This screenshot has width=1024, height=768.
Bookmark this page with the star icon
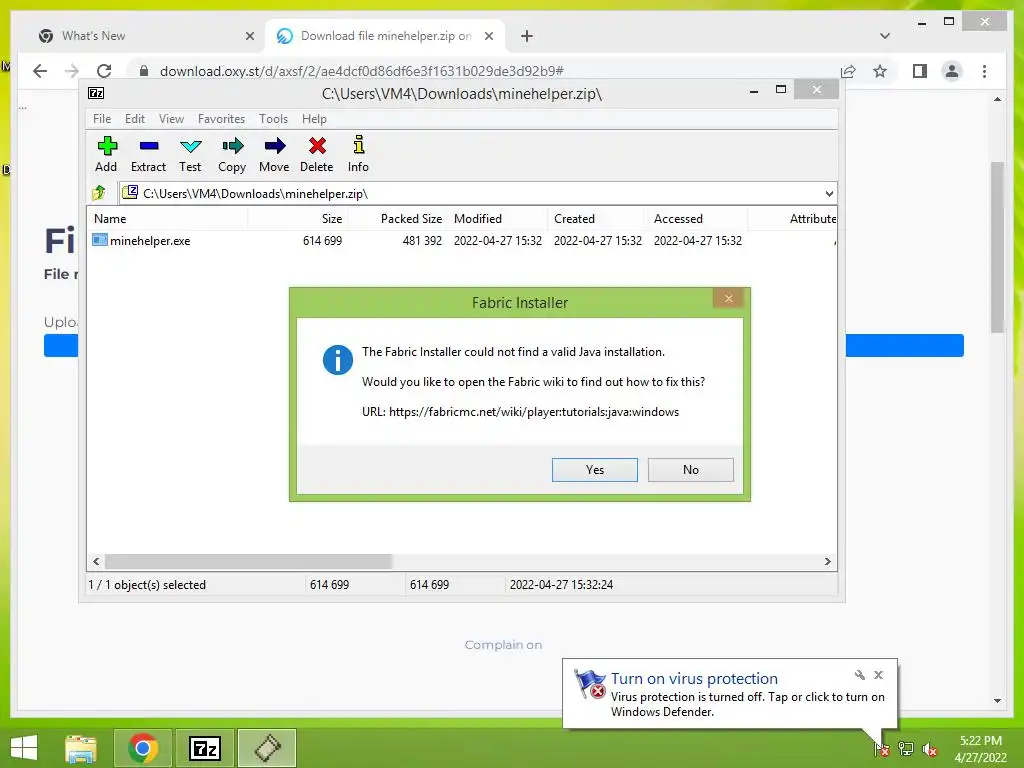[x=880, y=71]
